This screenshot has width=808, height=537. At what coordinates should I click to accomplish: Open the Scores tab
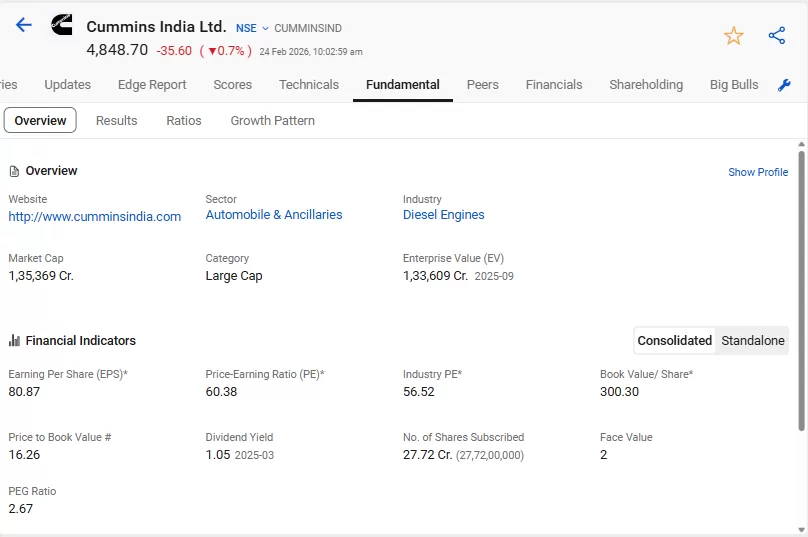232,85
